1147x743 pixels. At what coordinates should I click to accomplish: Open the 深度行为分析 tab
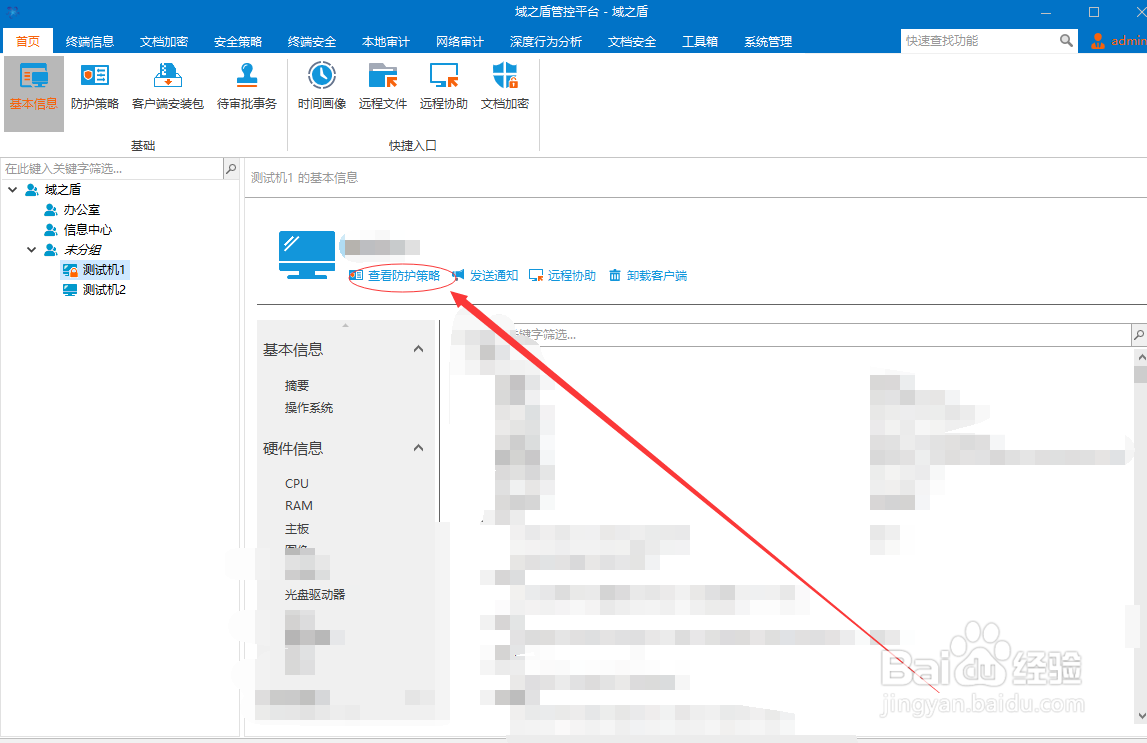coord(546,42)
